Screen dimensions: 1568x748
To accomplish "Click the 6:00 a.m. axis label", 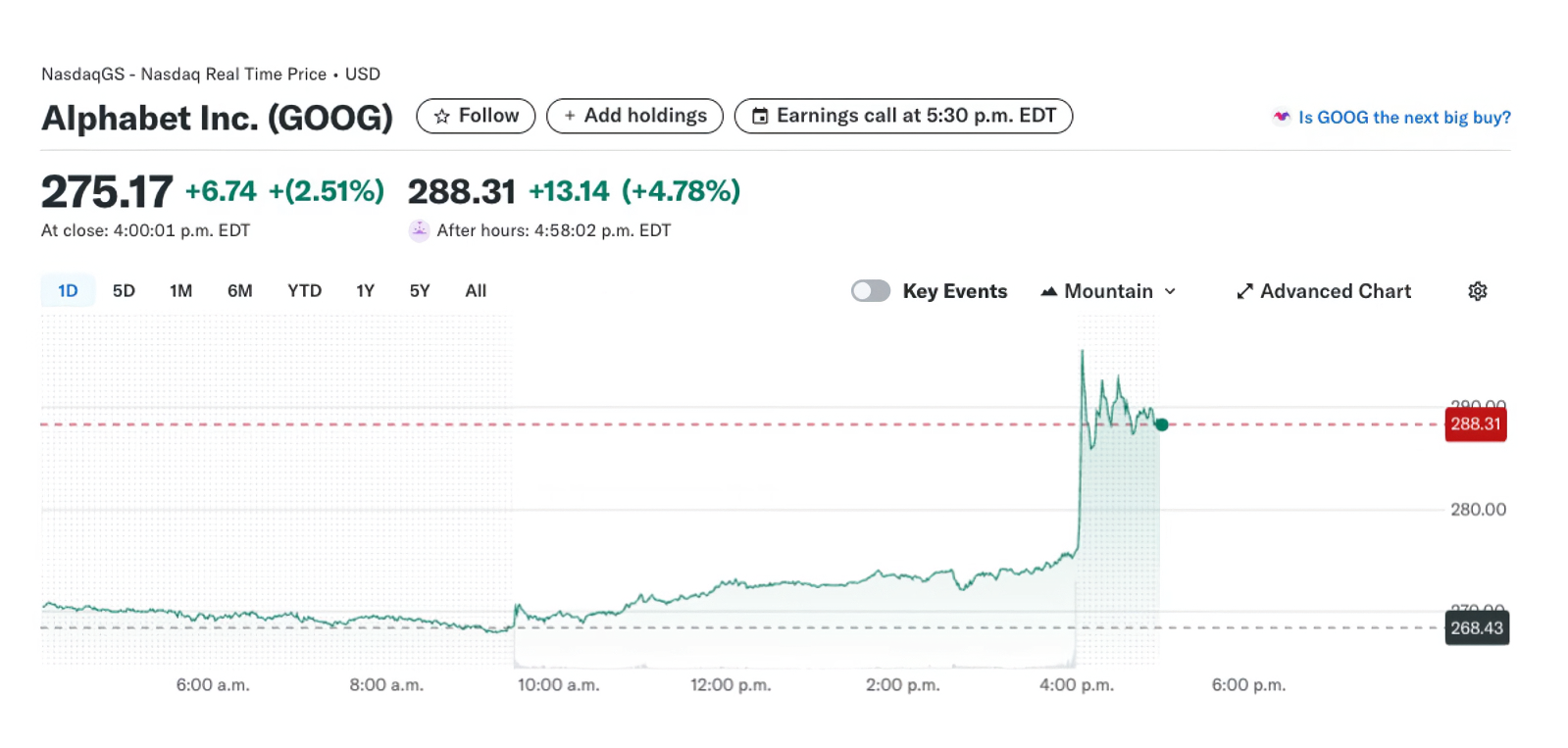I will click(213, 685).
